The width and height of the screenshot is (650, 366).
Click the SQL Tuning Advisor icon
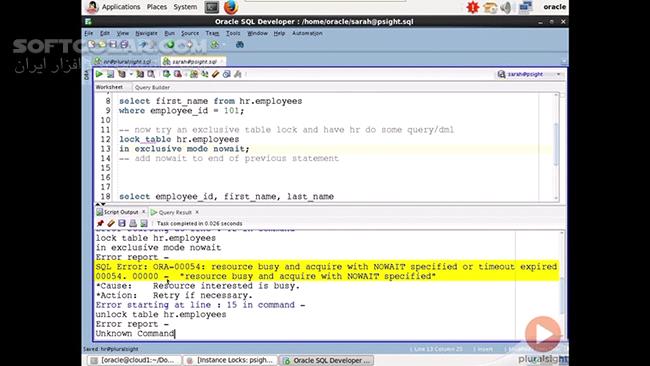tap(151, 74)
